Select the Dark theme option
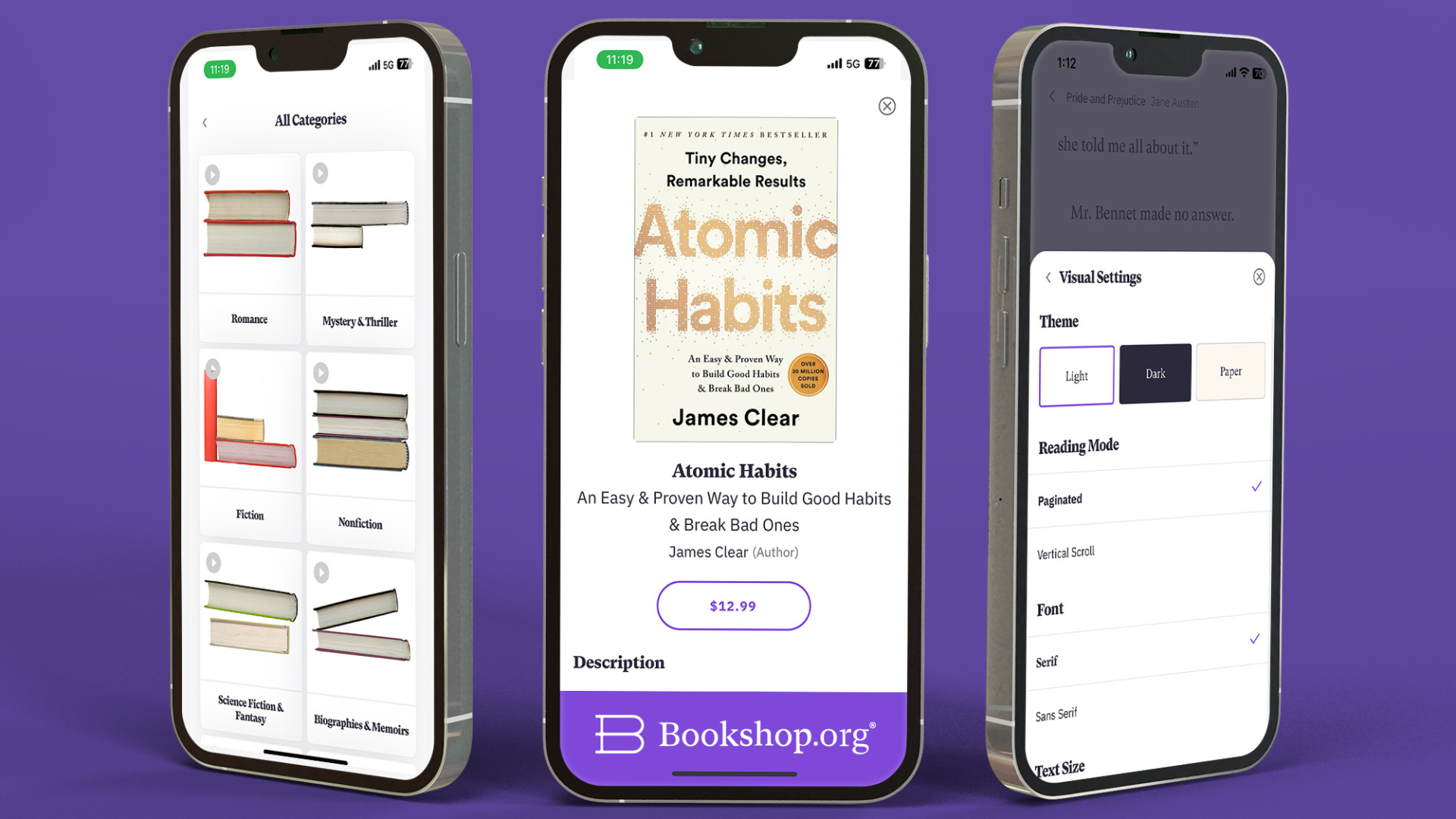Screen dimensions: 1456x819 click(x=1155, y=374)
